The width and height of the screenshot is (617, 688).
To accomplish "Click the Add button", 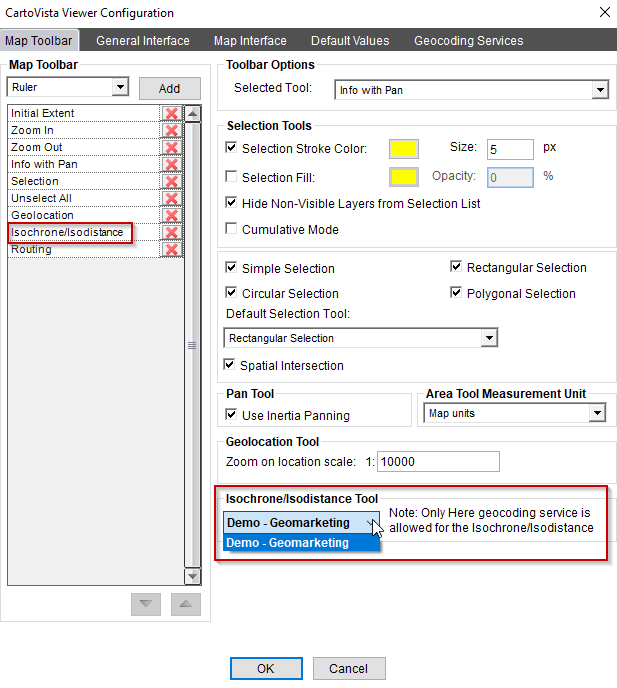I will point(170,89).
